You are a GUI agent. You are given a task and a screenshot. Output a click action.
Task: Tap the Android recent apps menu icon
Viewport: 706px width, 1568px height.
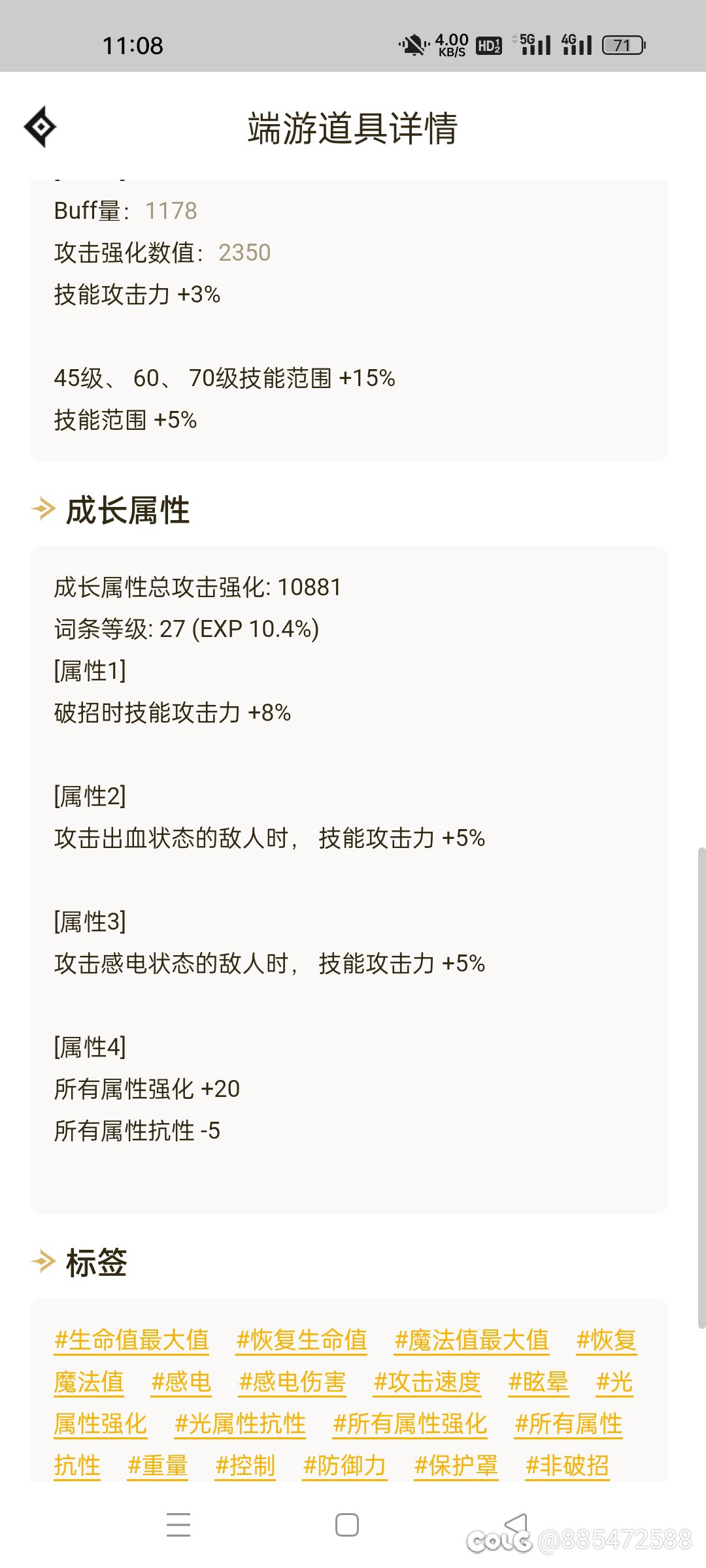coord(178,1524)
